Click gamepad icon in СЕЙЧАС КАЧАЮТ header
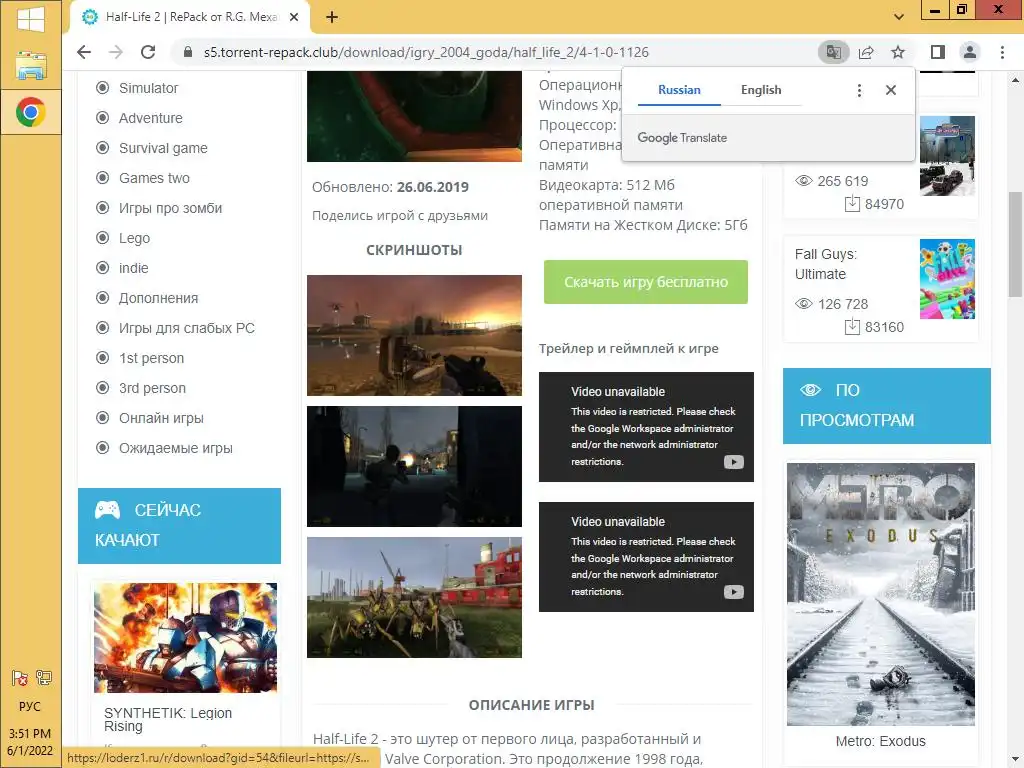The height and width of the screenshot is (768, 1024). tap(108, 510)
